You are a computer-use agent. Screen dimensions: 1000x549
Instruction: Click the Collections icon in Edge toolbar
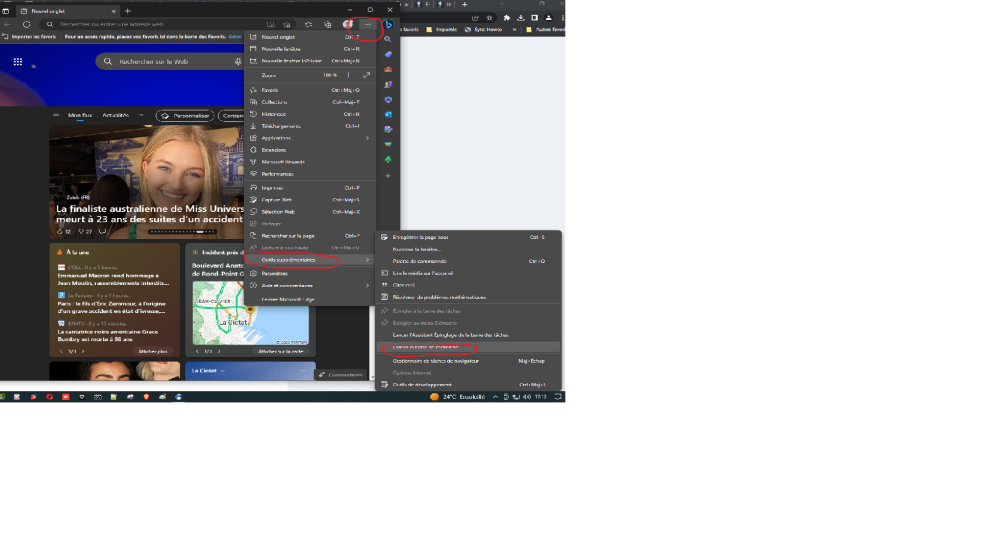[x=328, y=24]
